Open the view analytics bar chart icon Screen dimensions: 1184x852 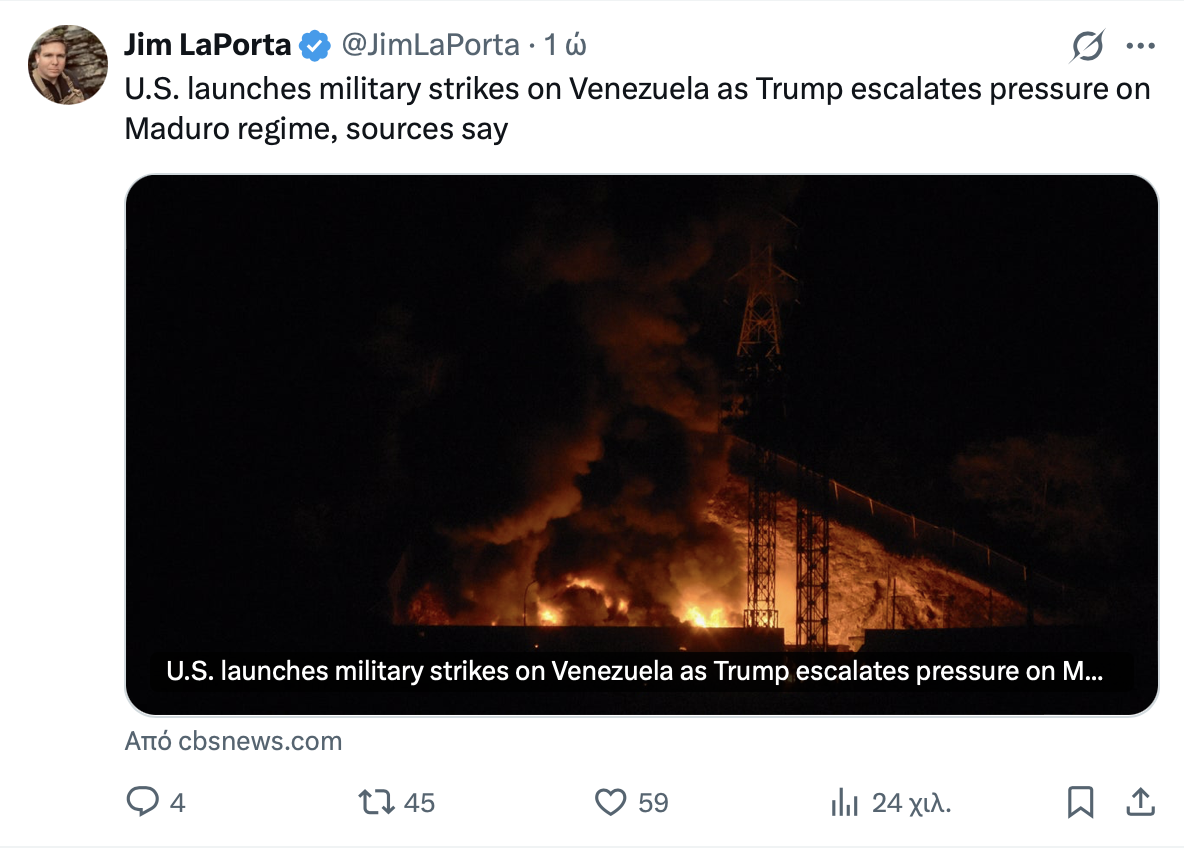[845, 802]
